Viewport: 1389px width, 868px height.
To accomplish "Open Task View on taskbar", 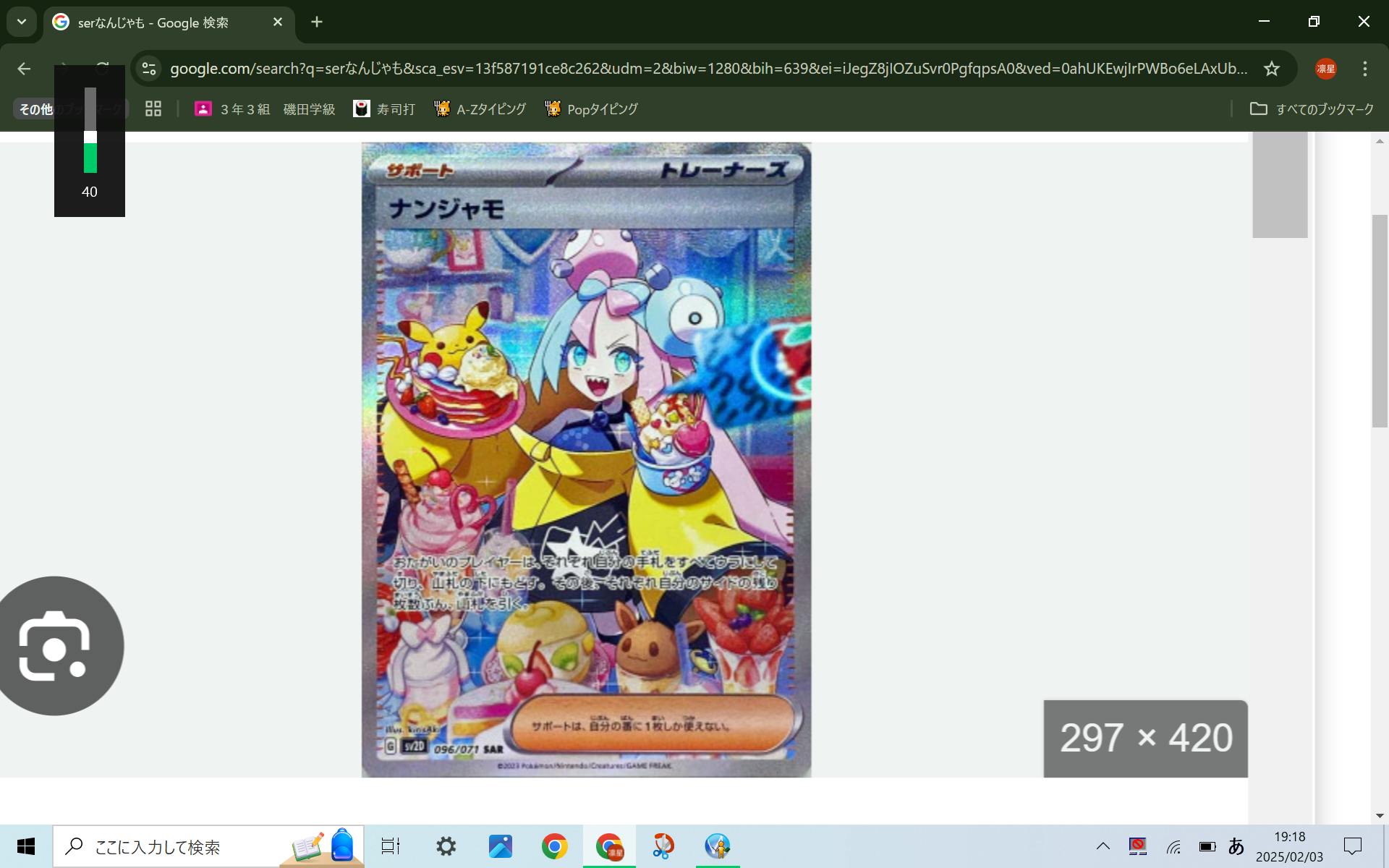I will (x=391, y=846).
